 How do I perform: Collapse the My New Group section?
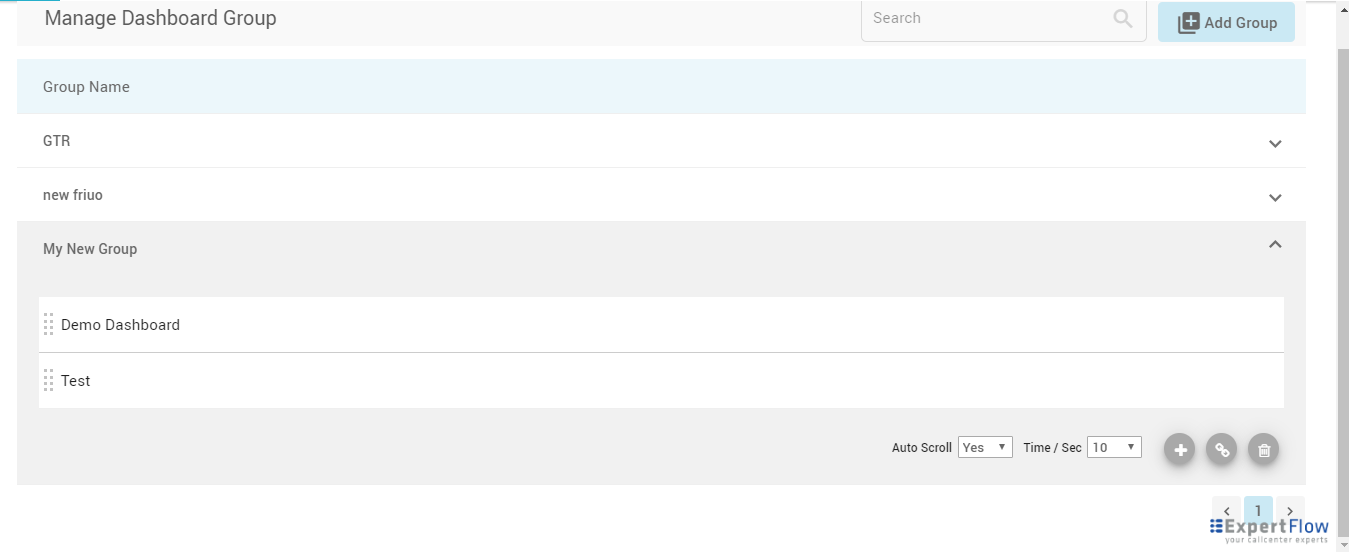click(x=1275, y=245)
